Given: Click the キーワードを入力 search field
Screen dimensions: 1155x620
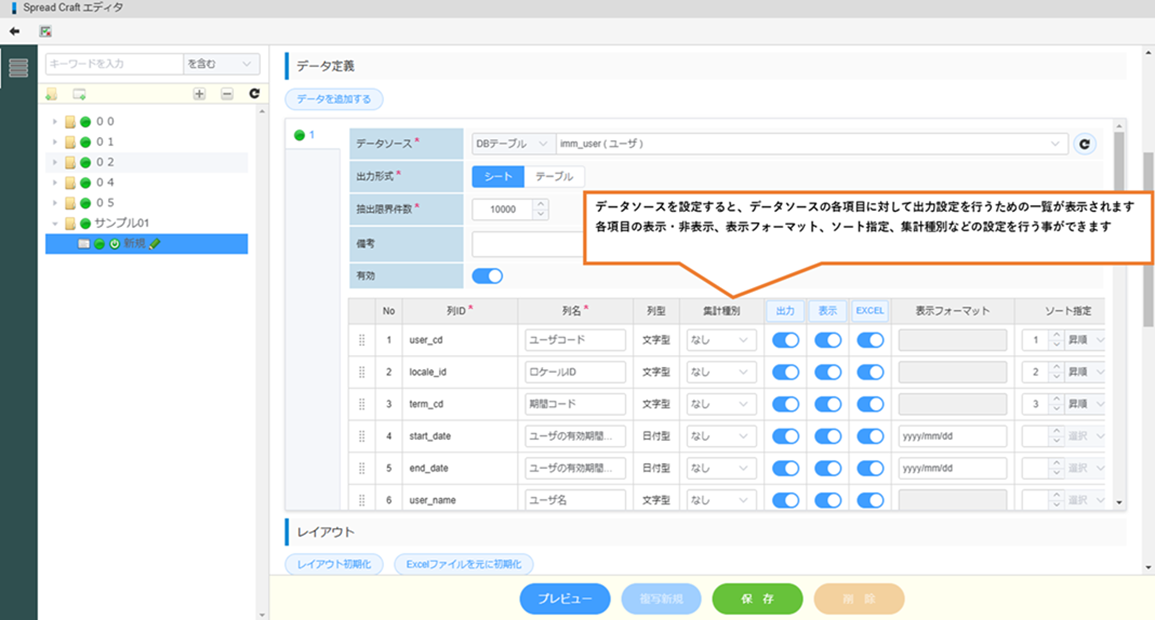Looking at the screenshot, I should click(113, 64).
